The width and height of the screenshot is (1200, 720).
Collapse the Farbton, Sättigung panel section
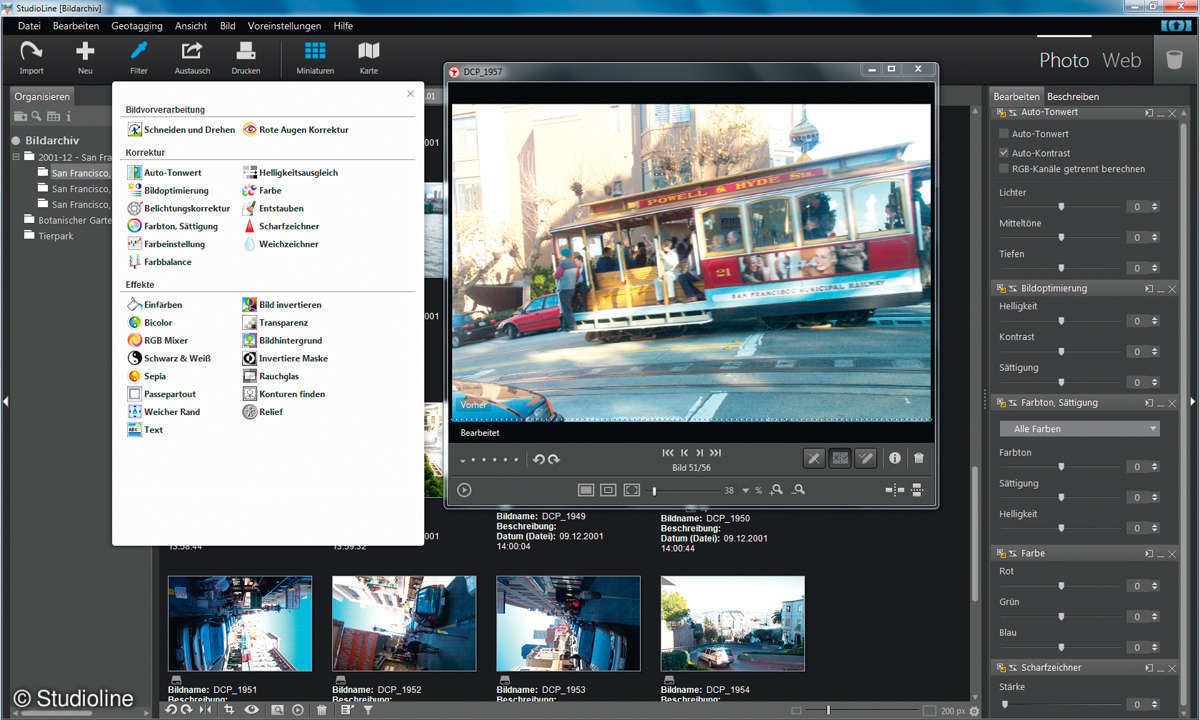click(x=1161, y=403)
